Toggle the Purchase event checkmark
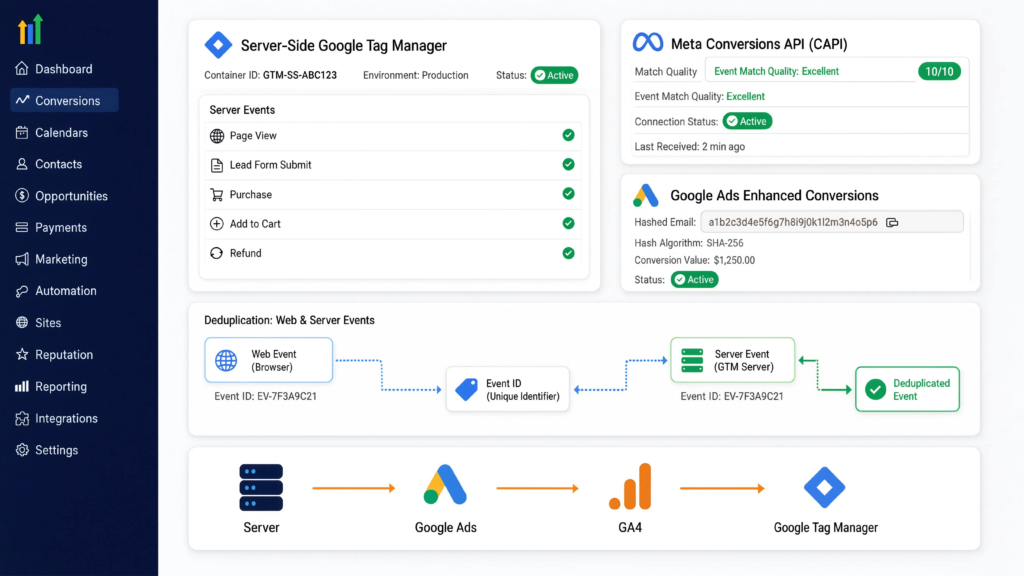 (x=568, y=194)
